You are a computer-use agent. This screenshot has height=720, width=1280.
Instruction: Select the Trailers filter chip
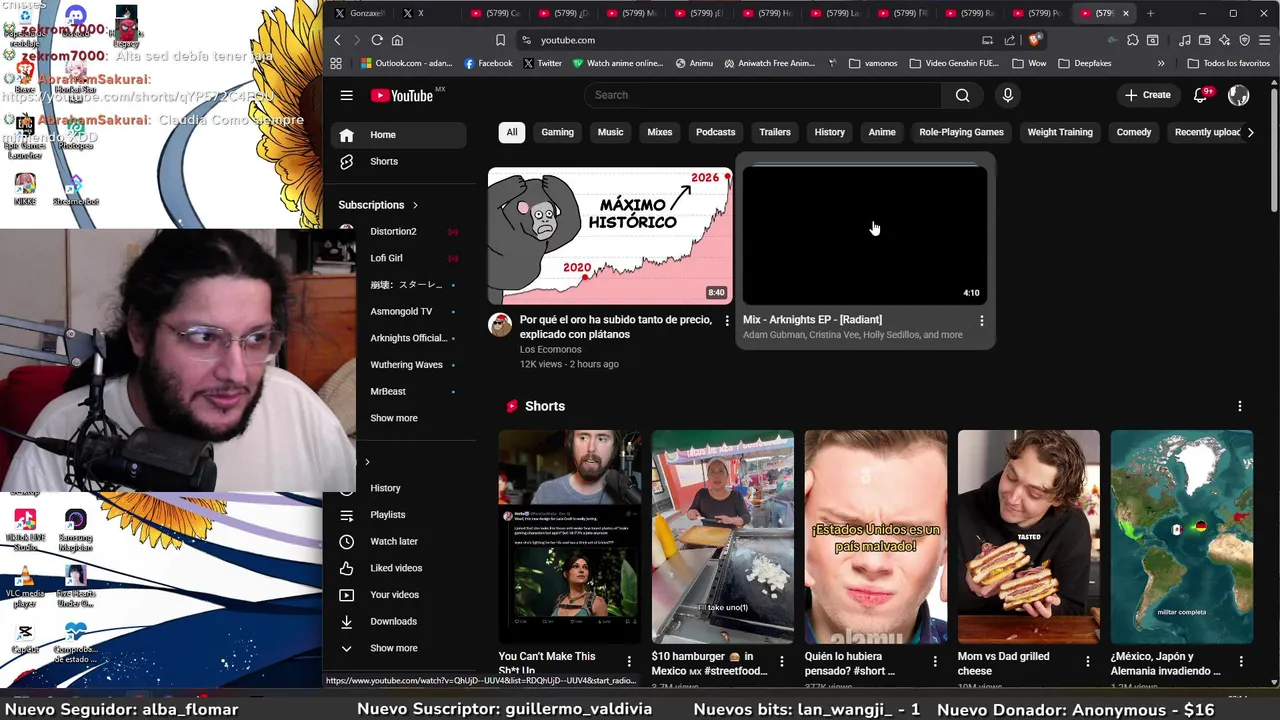click(x=775, y=132)
